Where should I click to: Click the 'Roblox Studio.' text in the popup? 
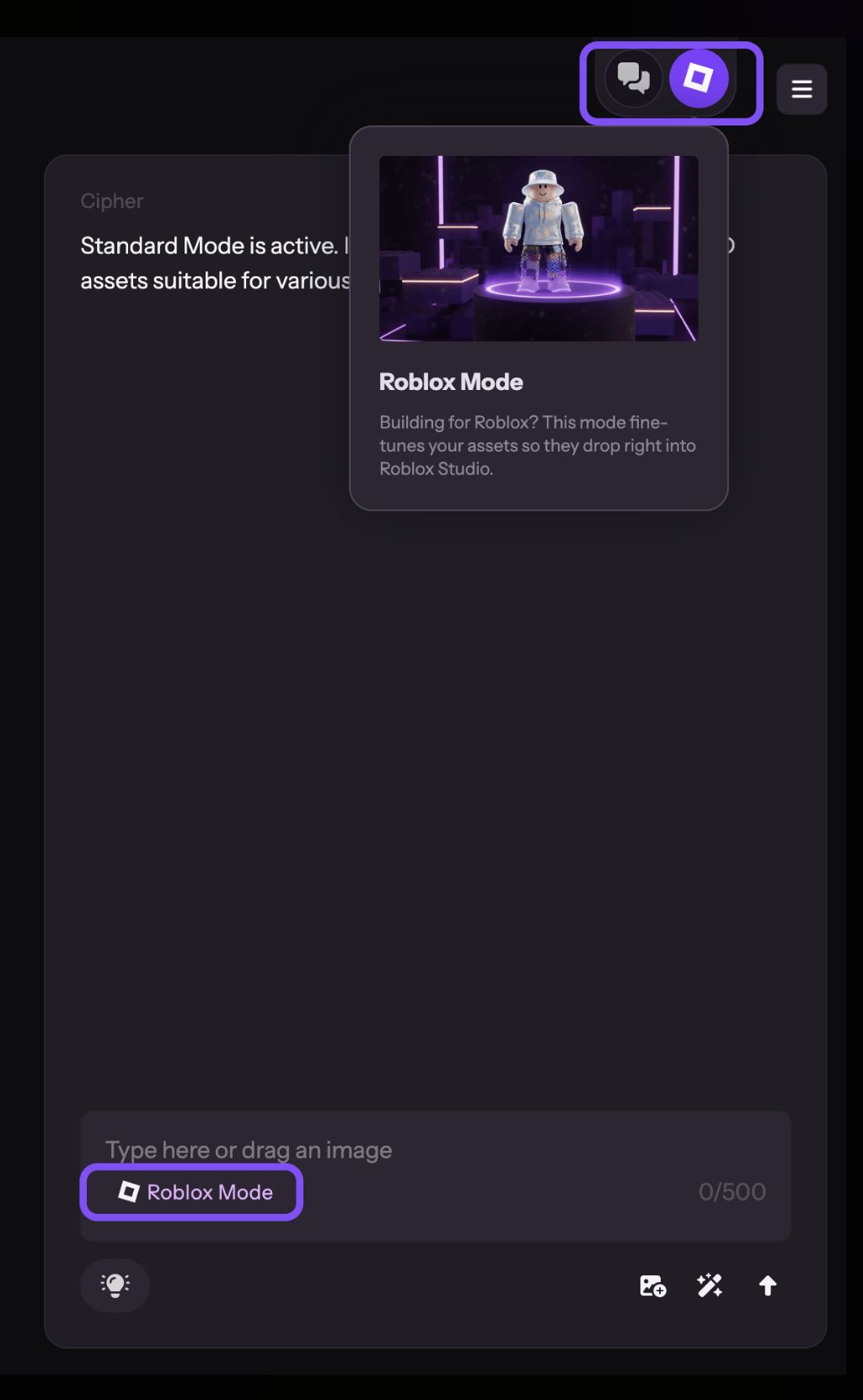[x=436, y=469]
